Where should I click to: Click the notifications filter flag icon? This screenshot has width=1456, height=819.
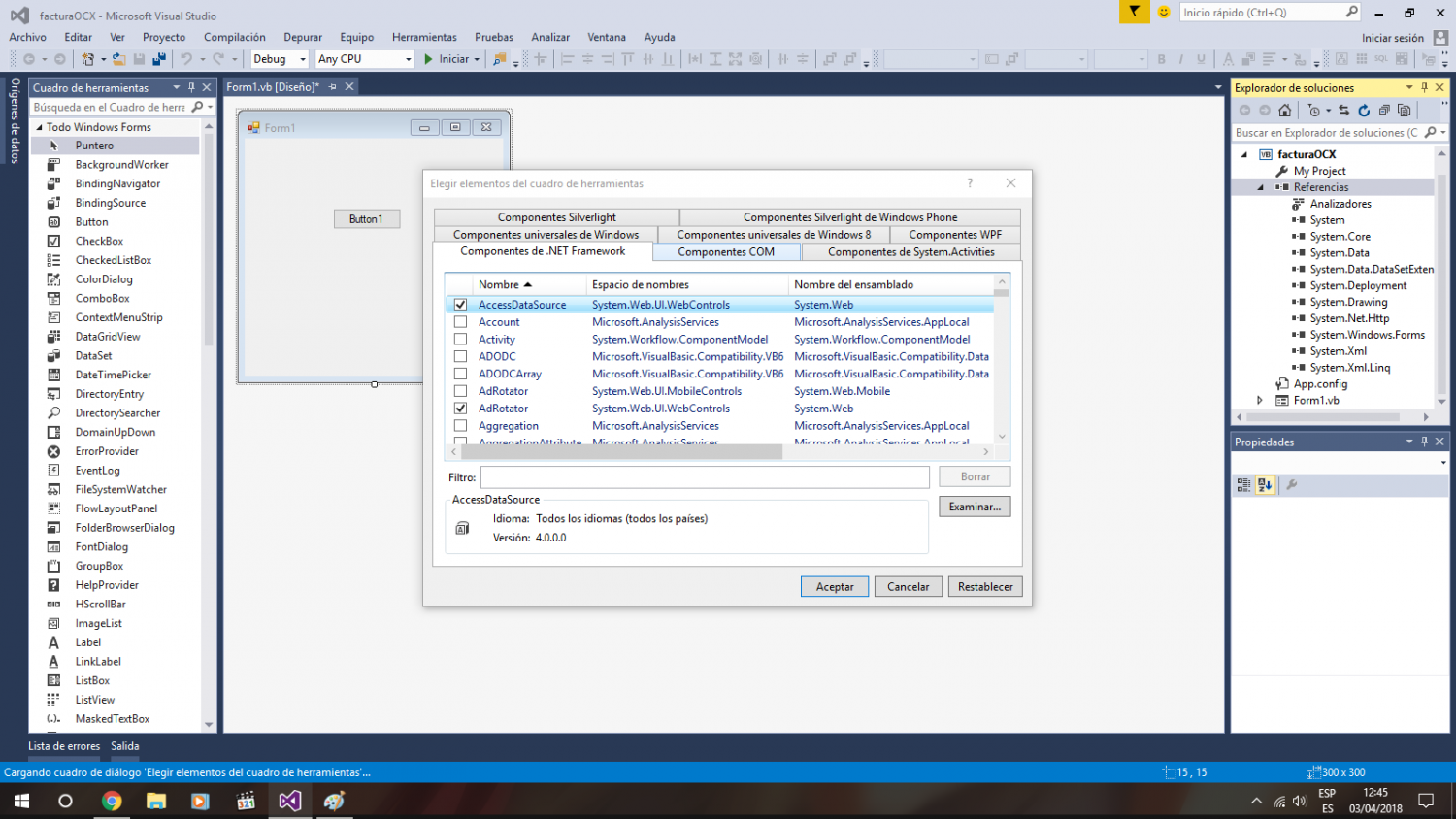1134,12
